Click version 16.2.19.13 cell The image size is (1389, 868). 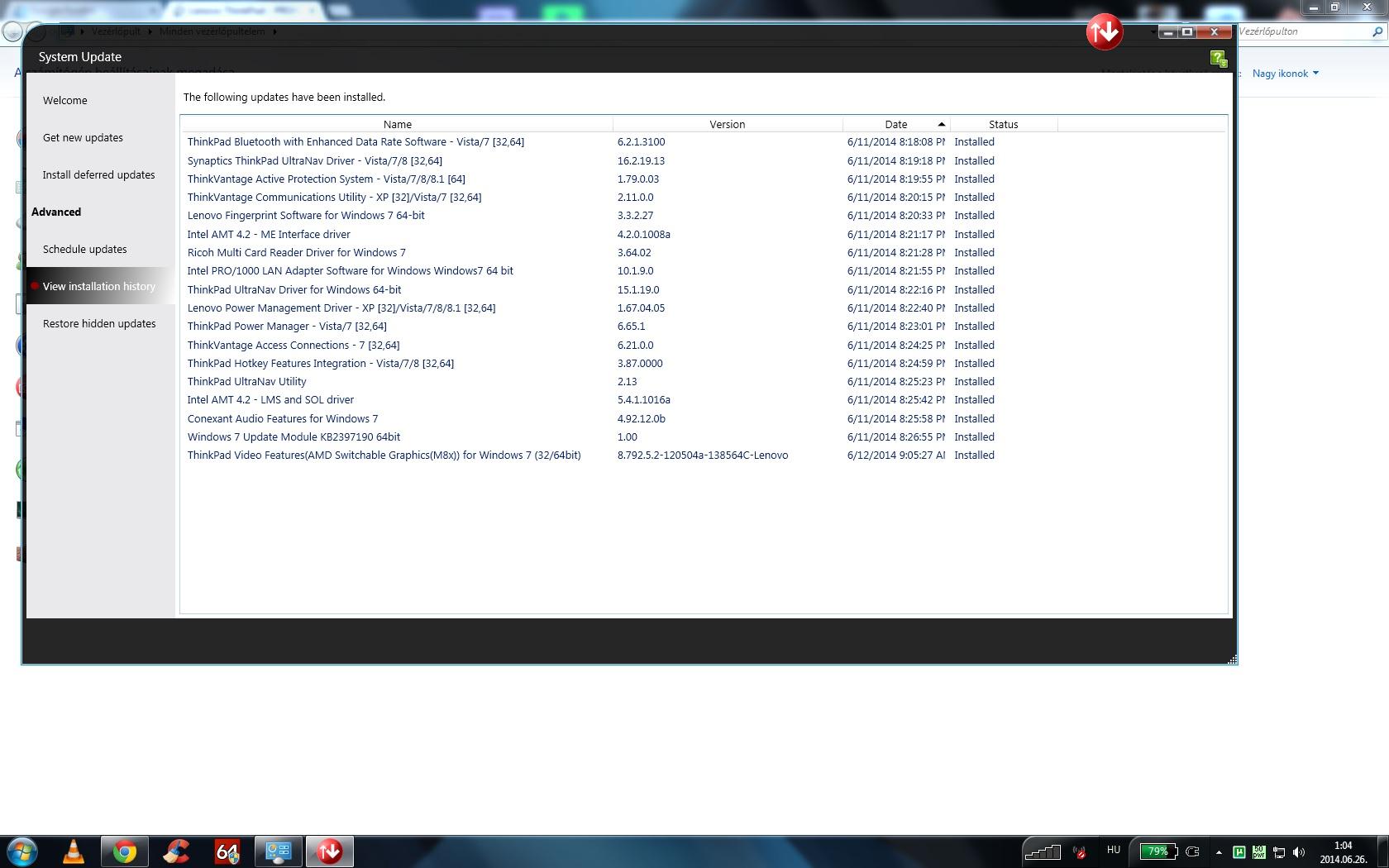pyautogui.click(x=641, y=161)
